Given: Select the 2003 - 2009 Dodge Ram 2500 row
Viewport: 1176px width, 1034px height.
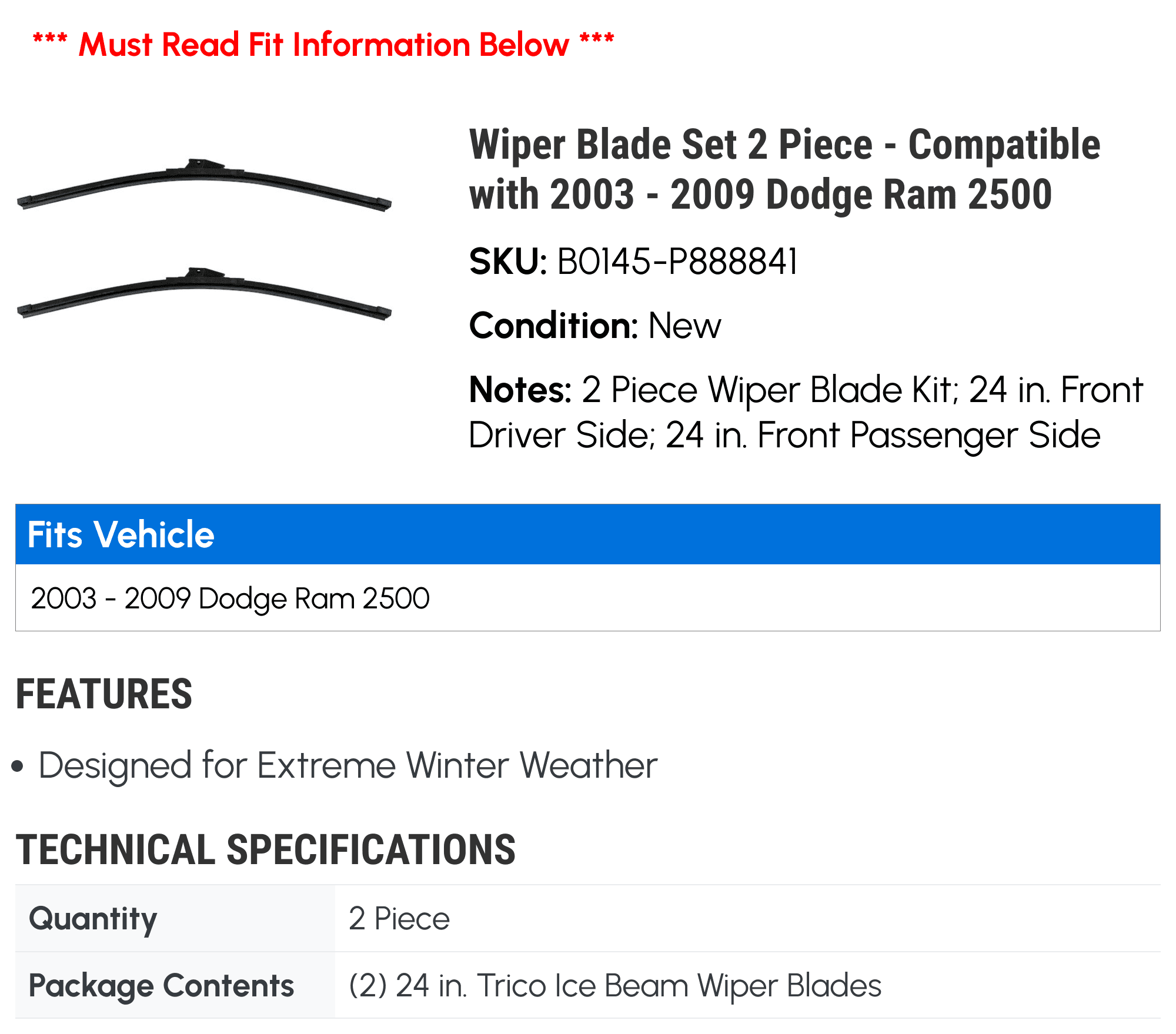Looking at the screenshot, I should coord(587,598).
